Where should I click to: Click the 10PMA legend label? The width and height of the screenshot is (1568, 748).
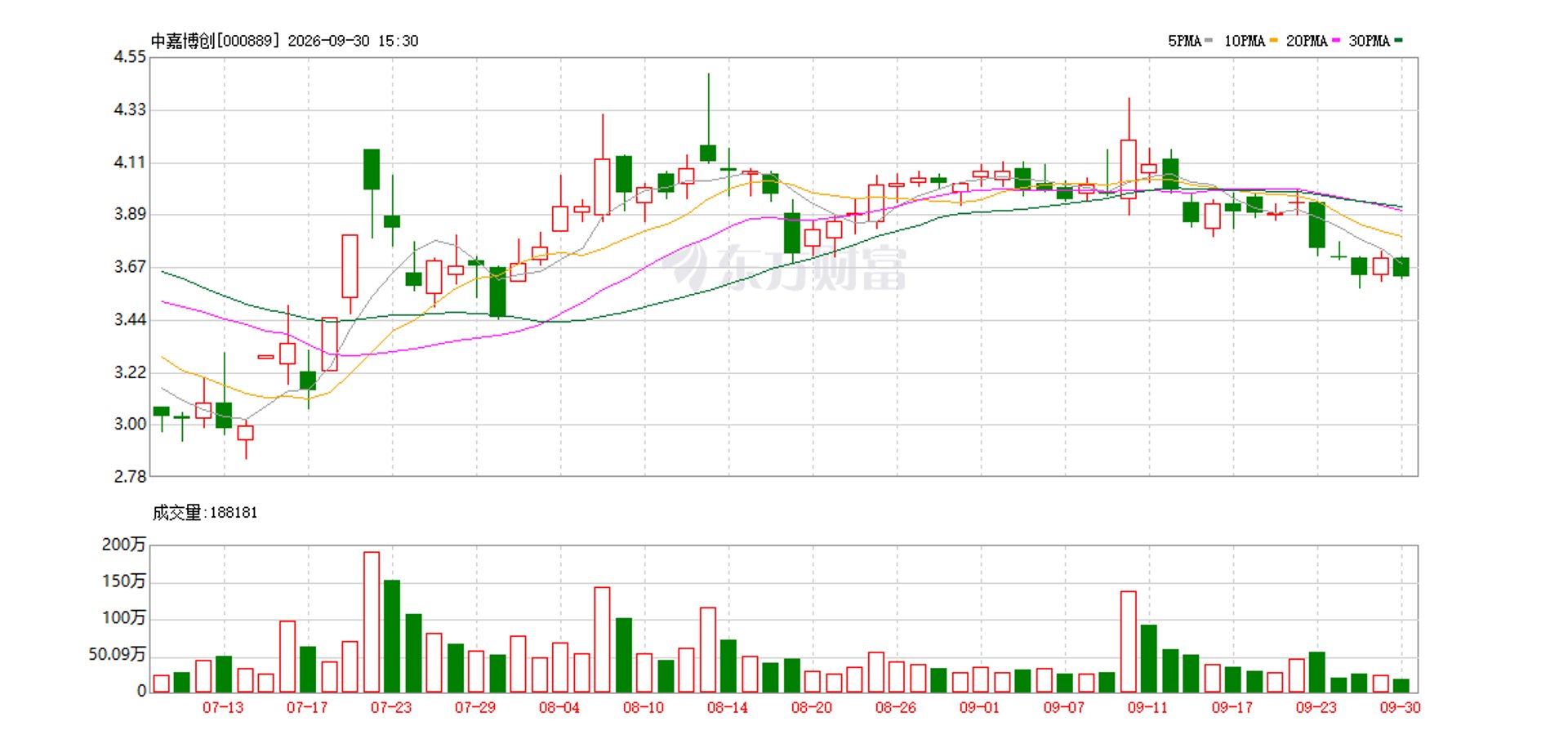tap(1244, 41)
